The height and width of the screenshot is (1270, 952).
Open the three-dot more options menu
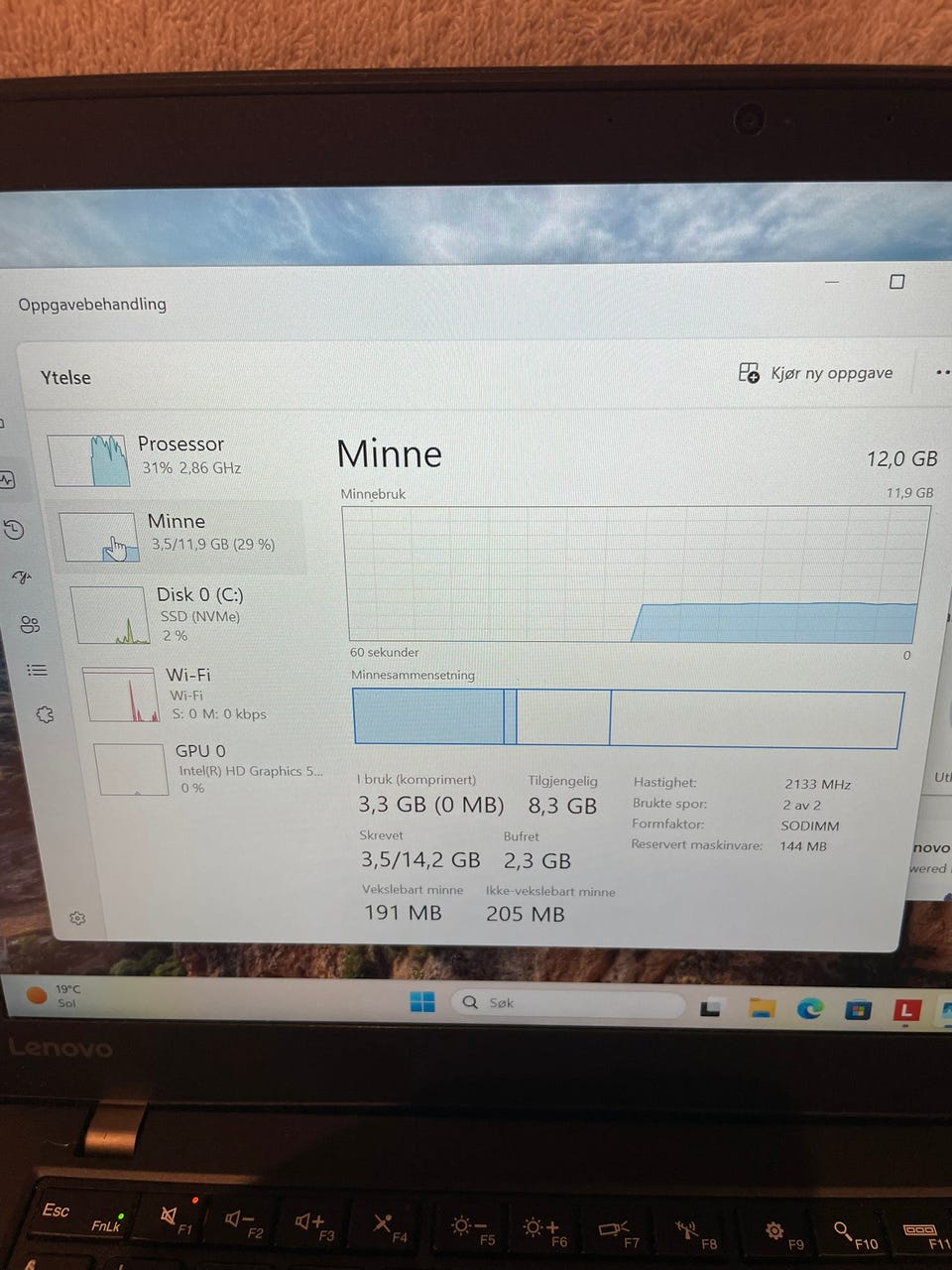[x=942, y=373]
